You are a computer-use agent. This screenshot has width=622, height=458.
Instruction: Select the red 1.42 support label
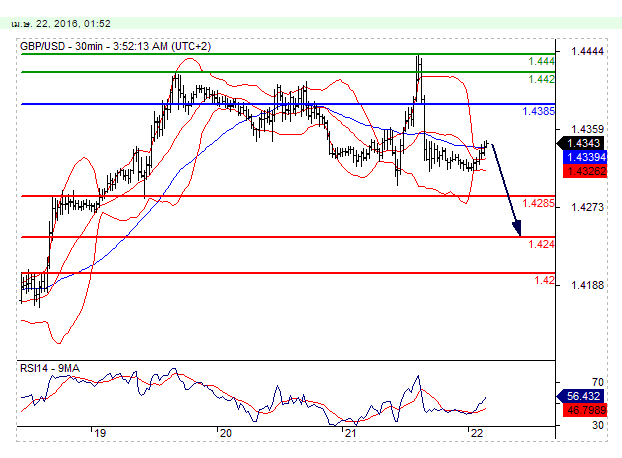pyautogui.click(x=544, y=280)
